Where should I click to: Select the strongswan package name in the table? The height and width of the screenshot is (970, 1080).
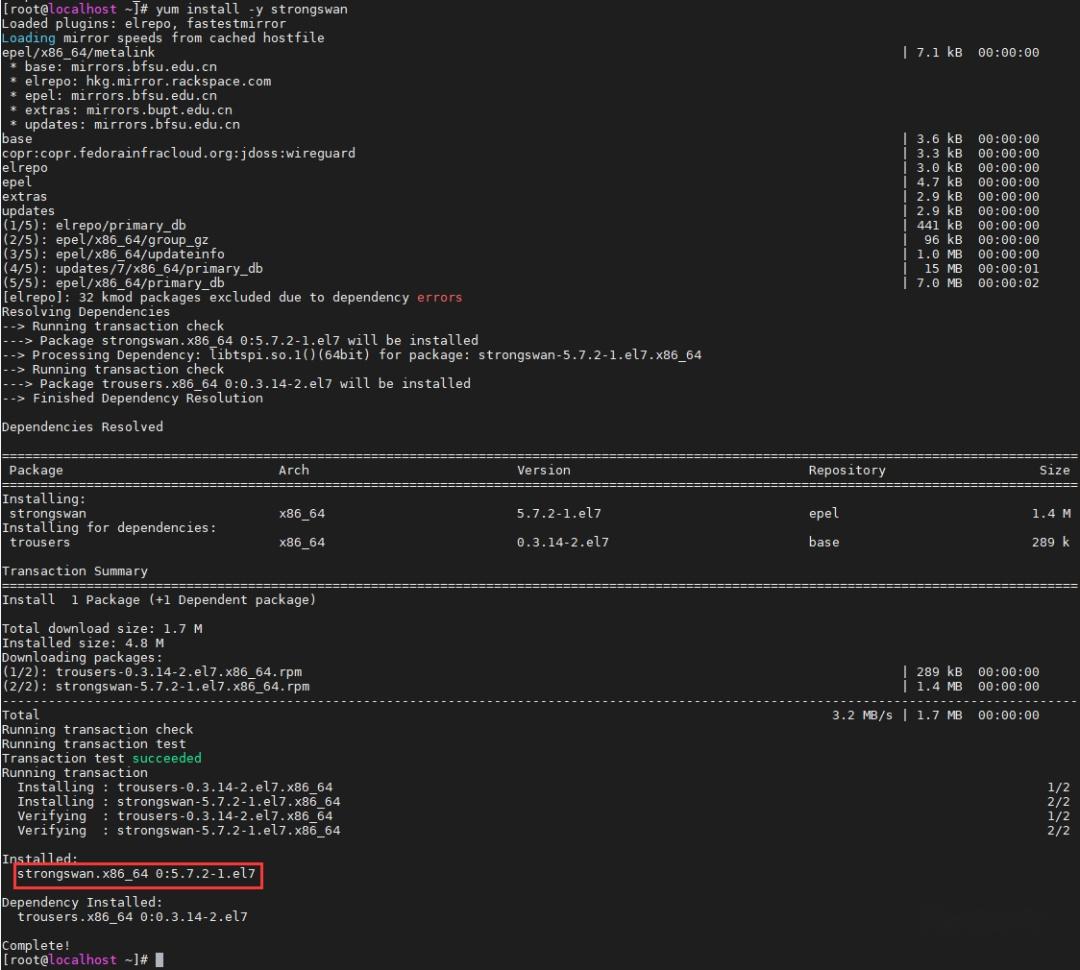point(48,513)
